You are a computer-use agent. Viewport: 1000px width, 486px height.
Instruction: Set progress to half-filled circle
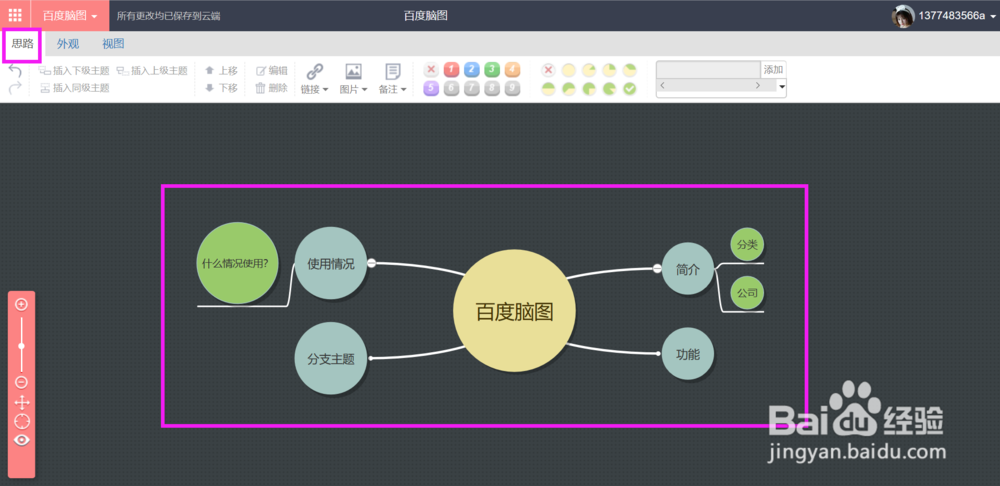(x=548, y=89)
